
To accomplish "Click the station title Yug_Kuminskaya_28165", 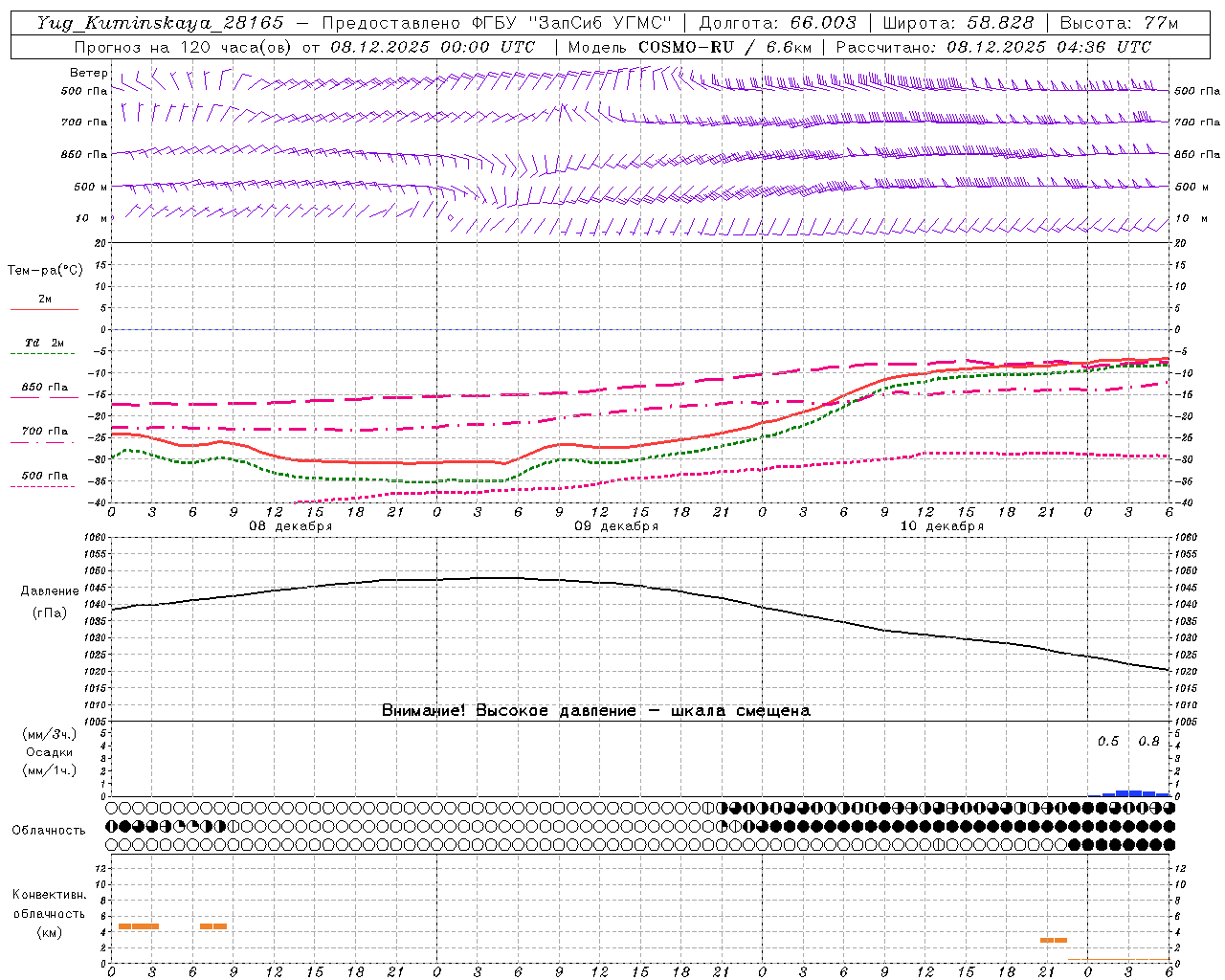I will (x=160, y=23).
